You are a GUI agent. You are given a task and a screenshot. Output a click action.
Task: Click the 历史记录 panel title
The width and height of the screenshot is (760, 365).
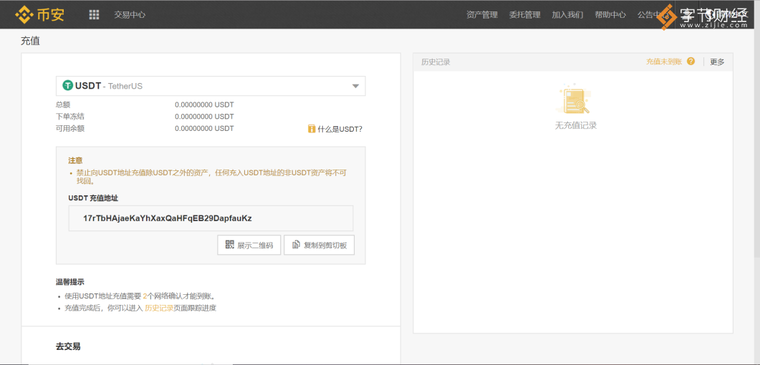coord(435,62)
